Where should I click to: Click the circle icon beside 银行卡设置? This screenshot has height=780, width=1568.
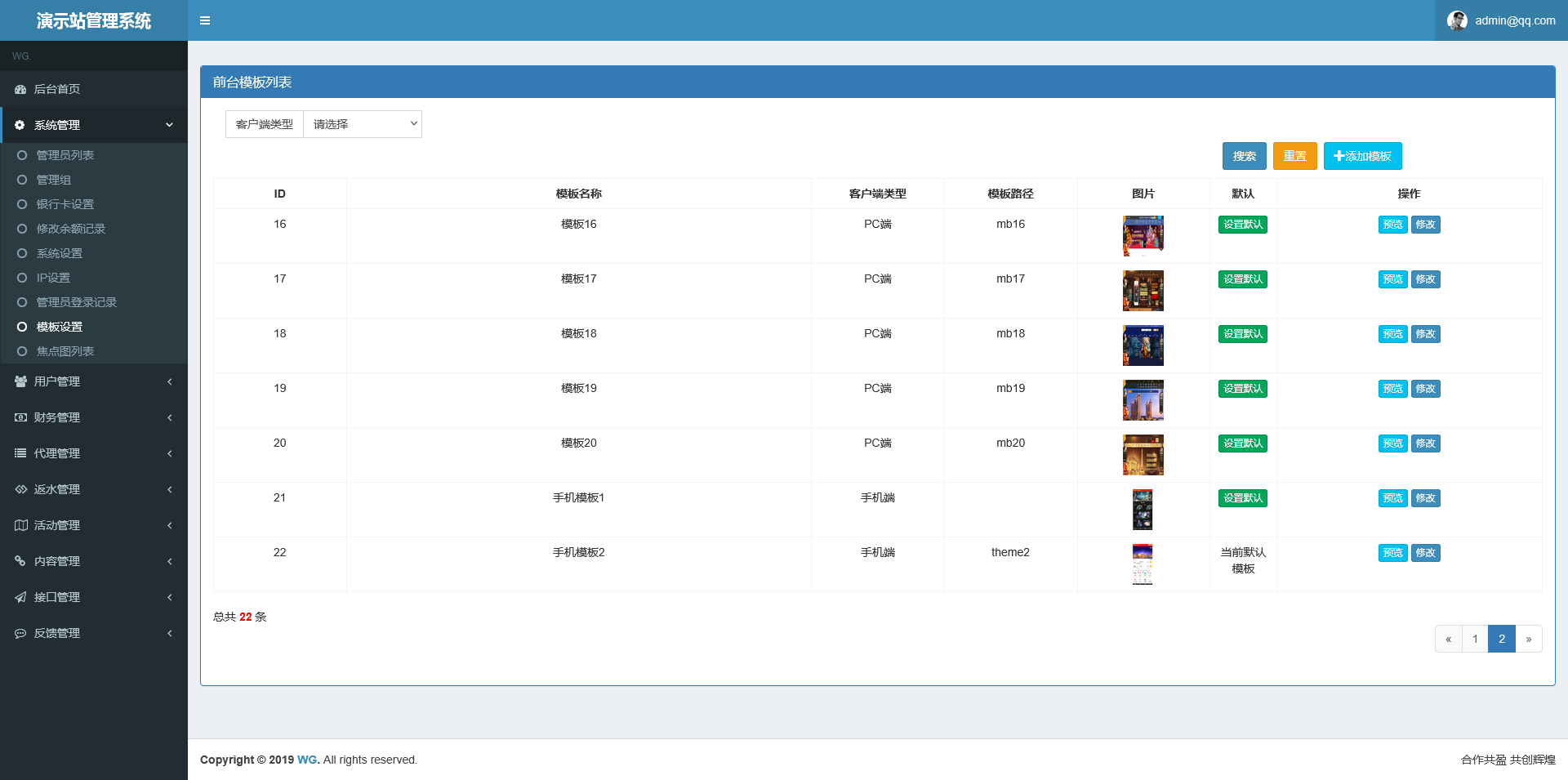[x=22, y=204]
